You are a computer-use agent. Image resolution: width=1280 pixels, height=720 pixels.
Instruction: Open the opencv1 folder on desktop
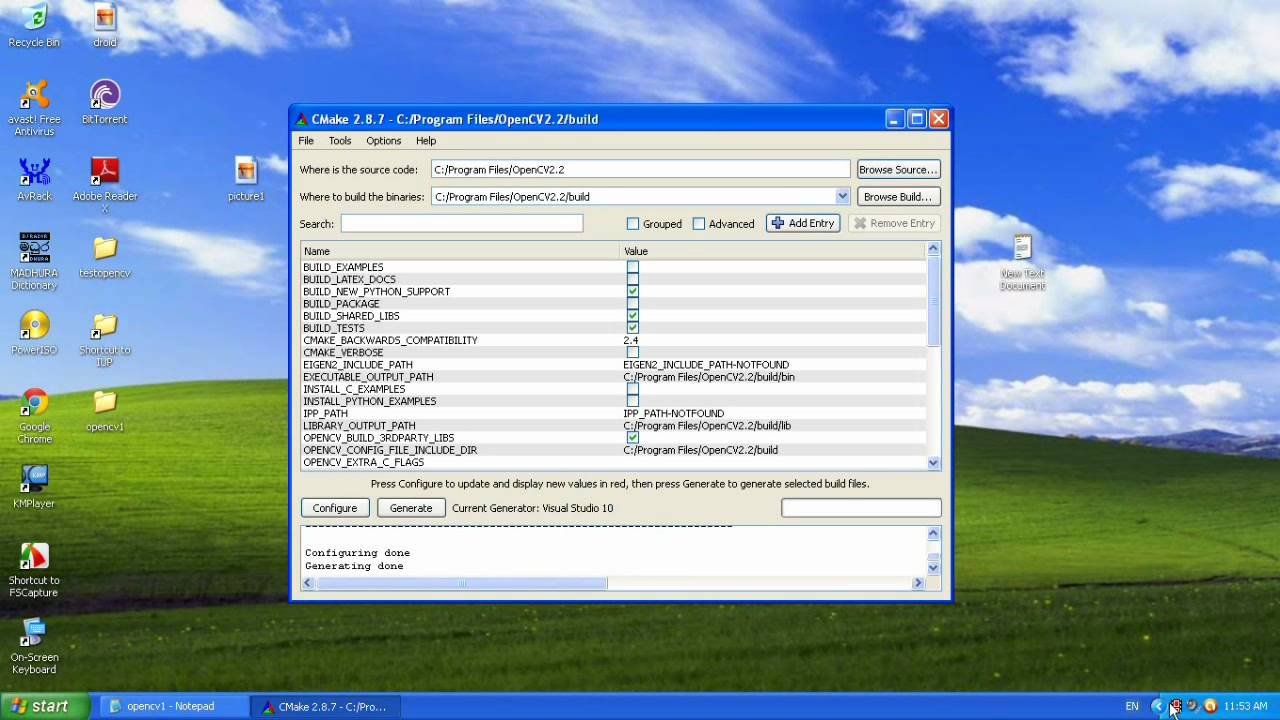tap(105, 410)
